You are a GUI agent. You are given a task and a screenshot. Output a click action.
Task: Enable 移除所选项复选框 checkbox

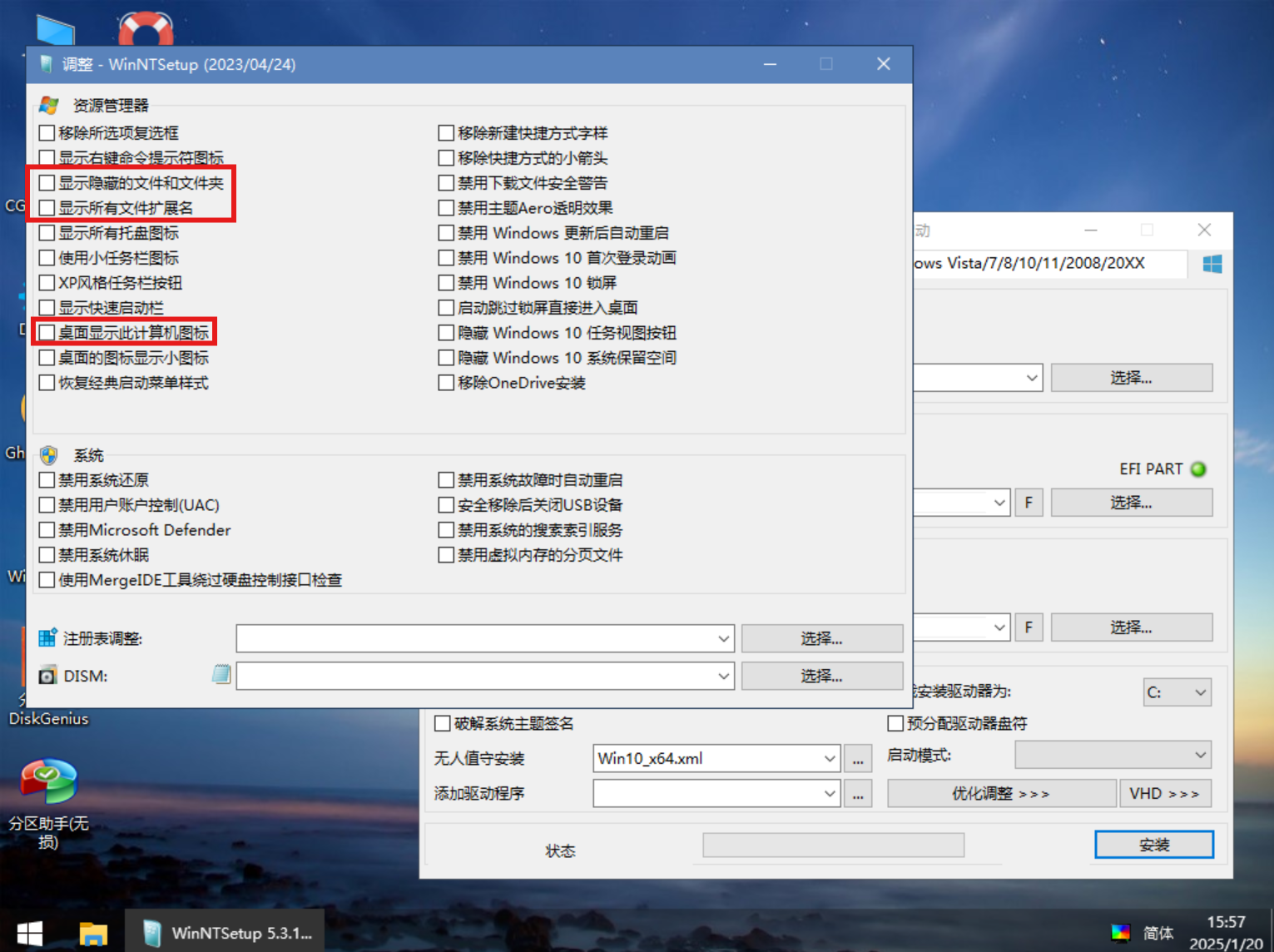pyautogui.click(x=47, y=132)
